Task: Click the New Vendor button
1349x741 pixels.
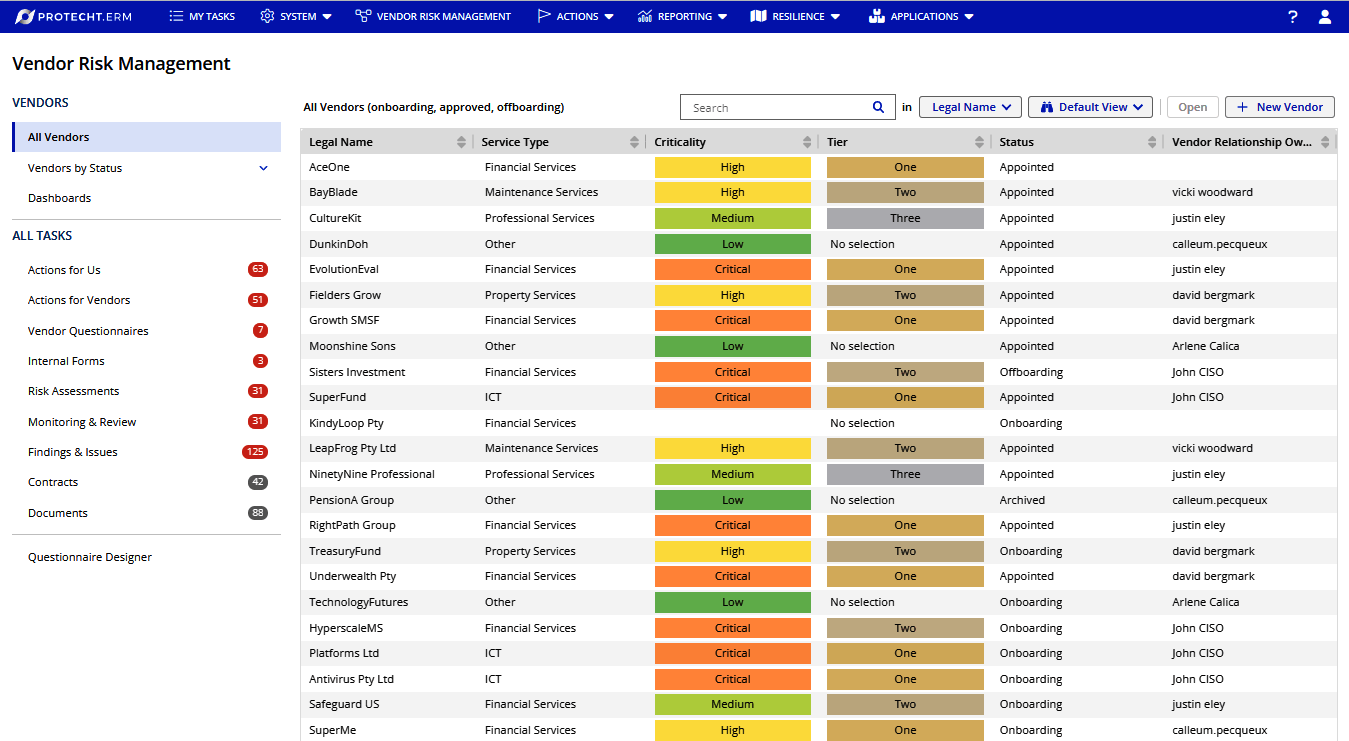Action: 1280,107
